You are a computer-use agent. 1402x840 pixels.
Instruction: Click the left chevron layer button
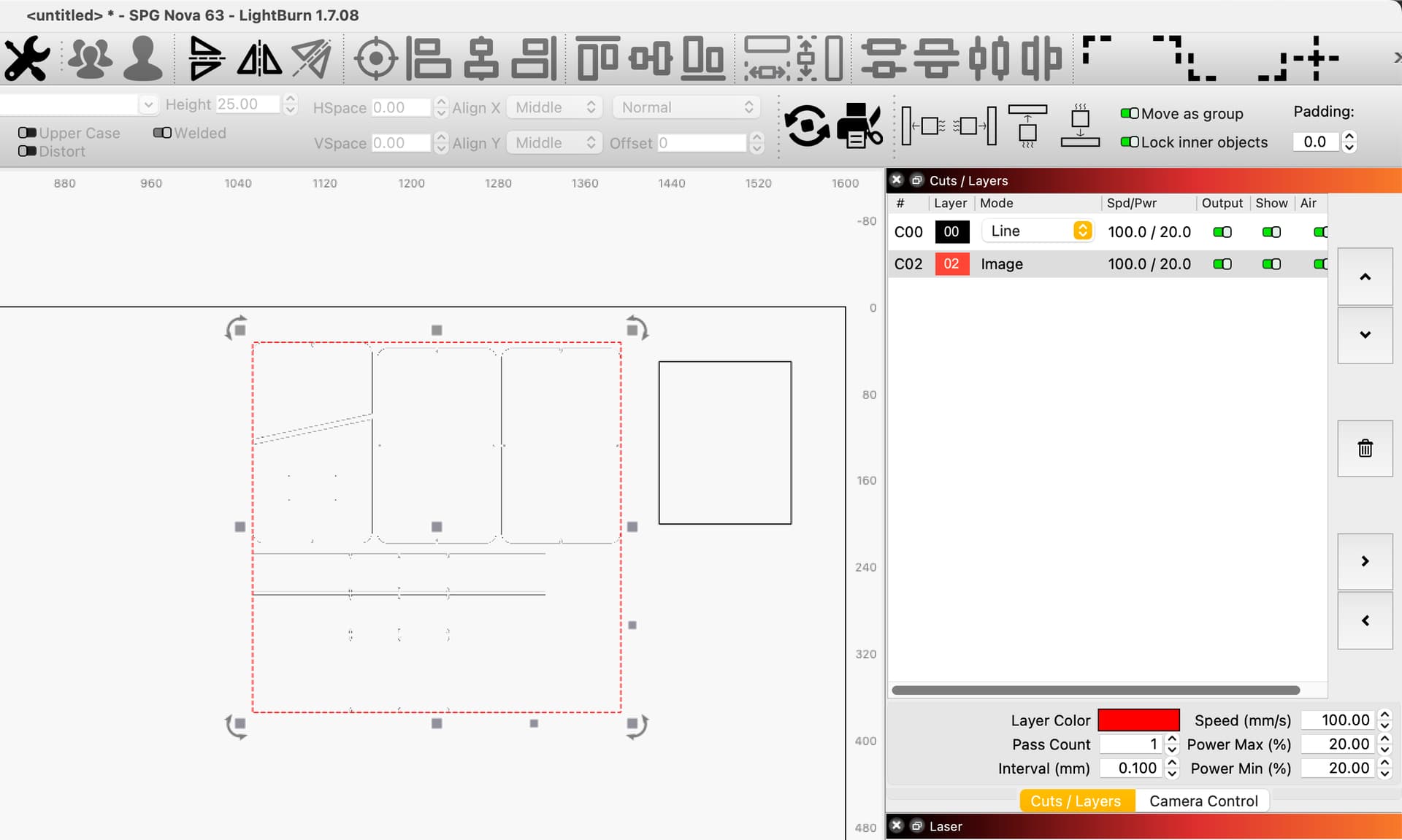pyautogui.click(x=1365, y=620)
